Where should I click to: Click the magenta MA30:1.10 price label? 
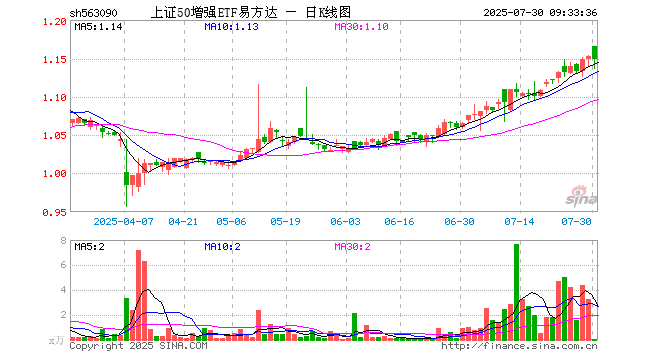tap(361, 27)
